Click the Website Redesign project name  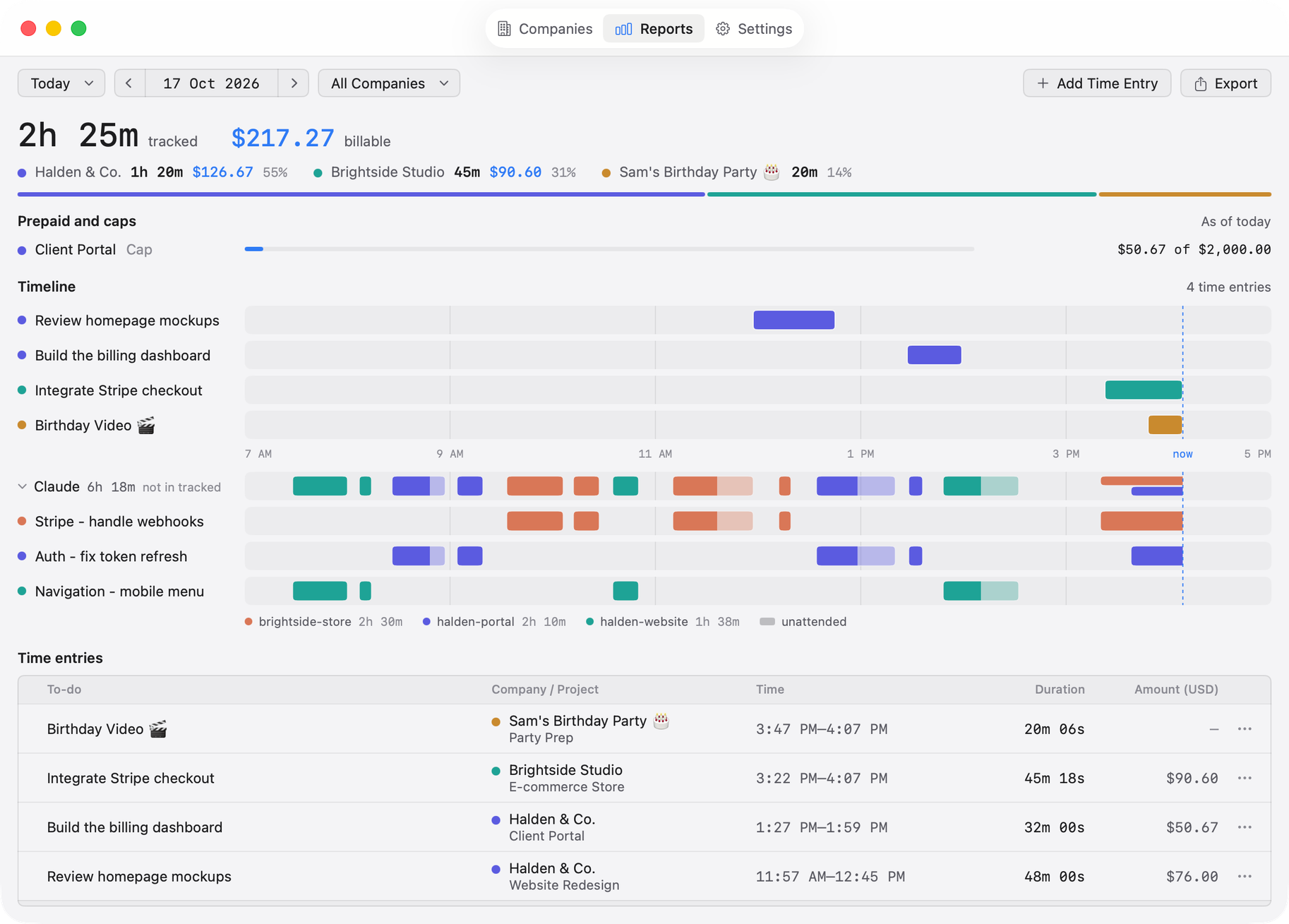tap(564, 885)
